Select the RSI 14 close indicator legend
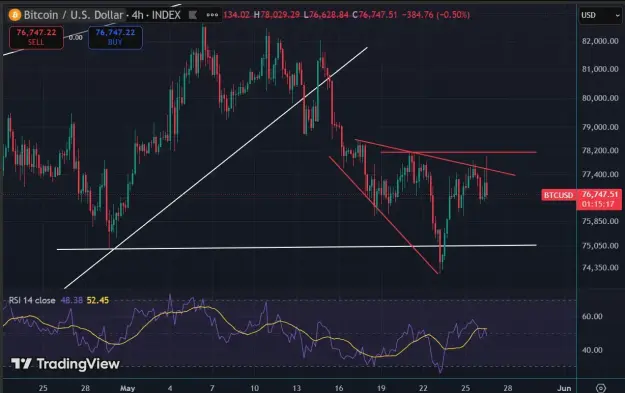Screen dimensions: 625x393 tap(32, 300)
